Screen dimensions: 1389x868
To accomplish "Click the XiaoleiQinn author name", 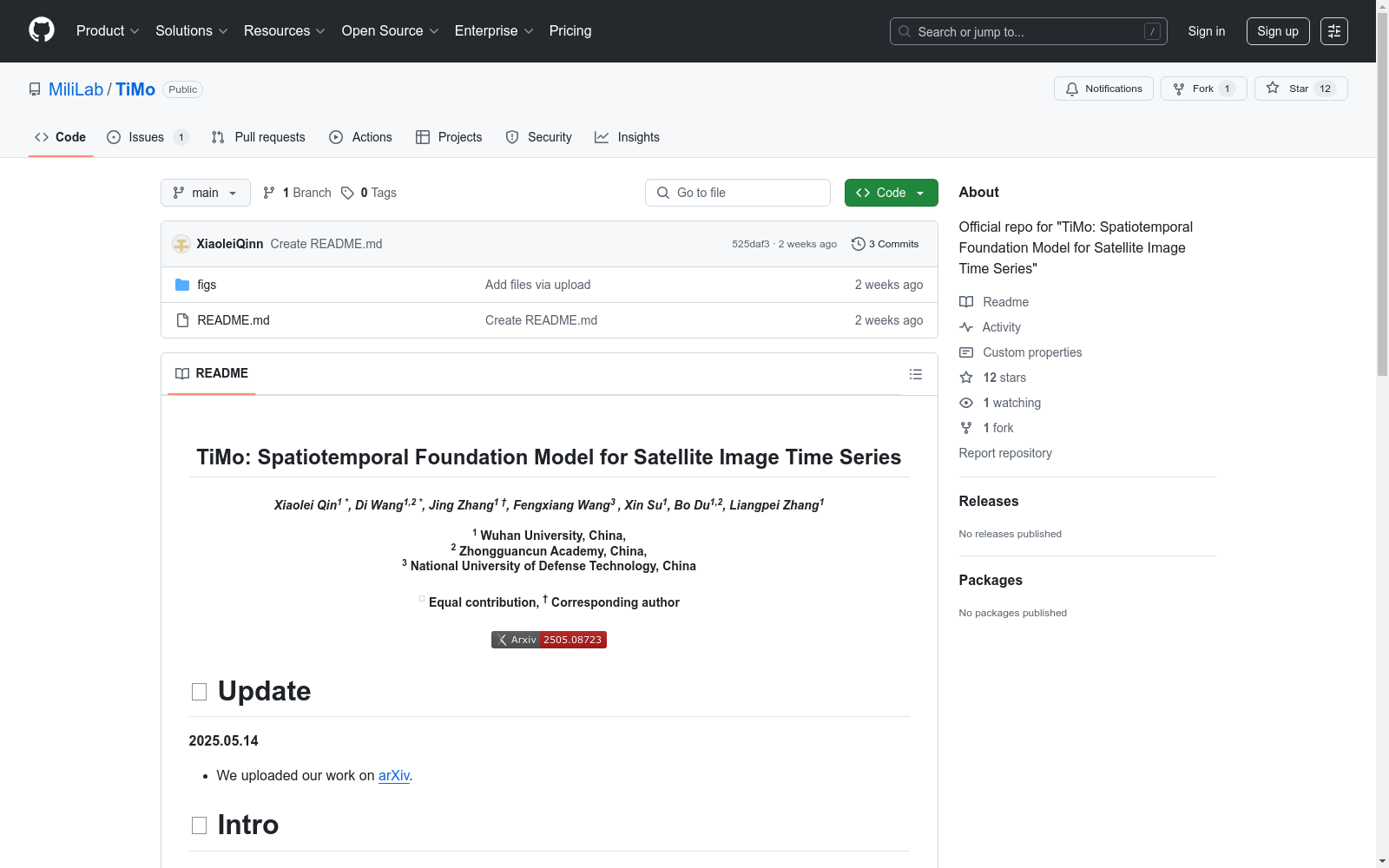I will (x=230, y=244).
